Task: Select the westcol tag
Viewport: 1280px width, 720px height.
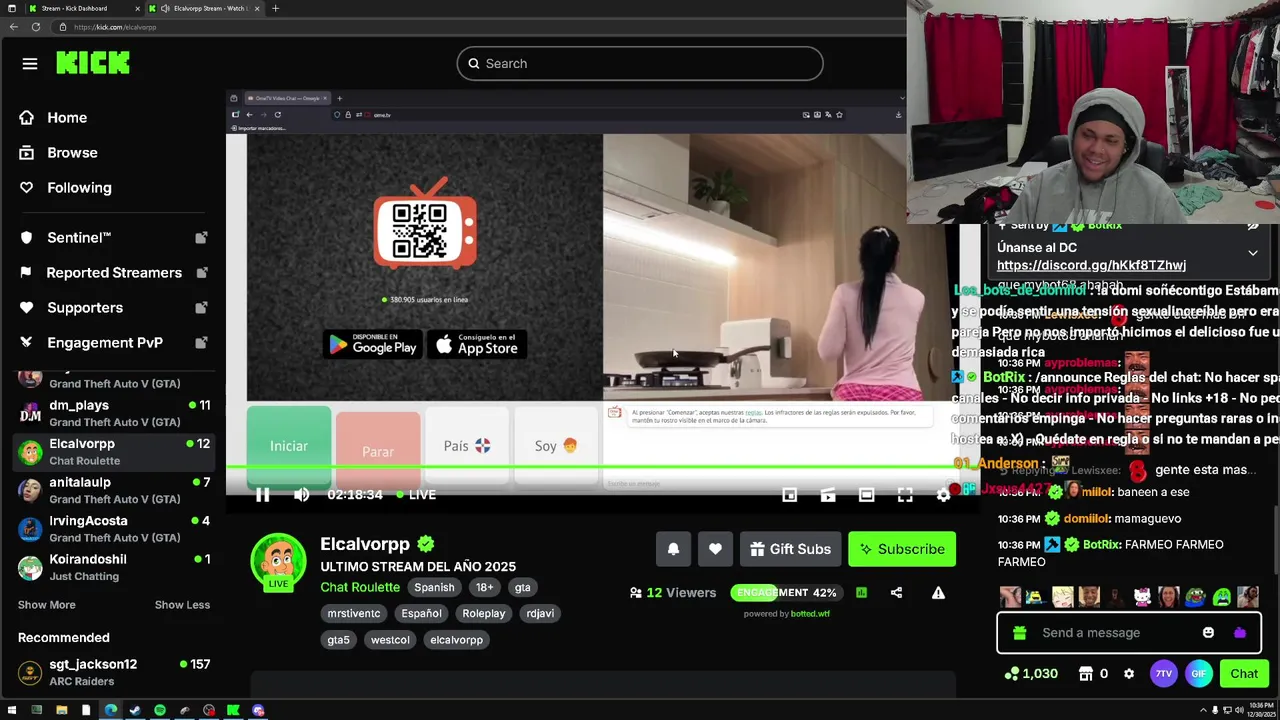Action: tap(390, 640)
